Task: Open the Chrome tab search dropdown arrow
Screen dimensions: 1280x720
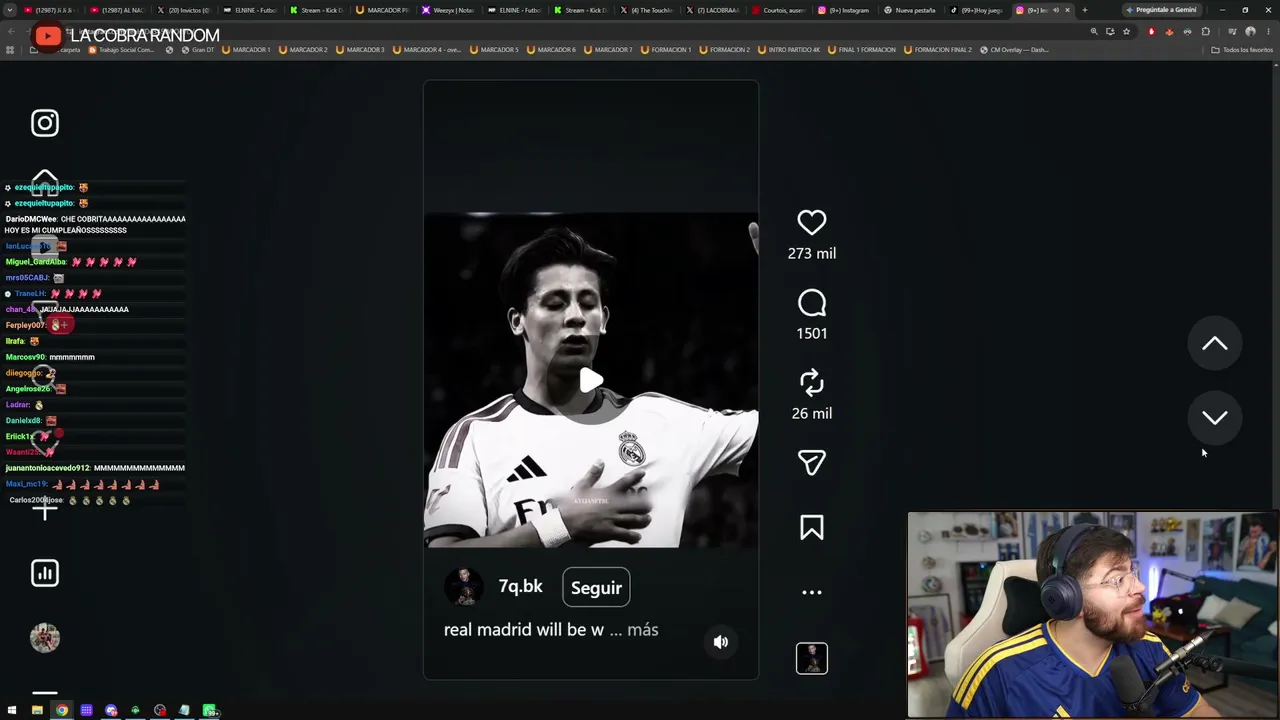Action: [9, 10]
